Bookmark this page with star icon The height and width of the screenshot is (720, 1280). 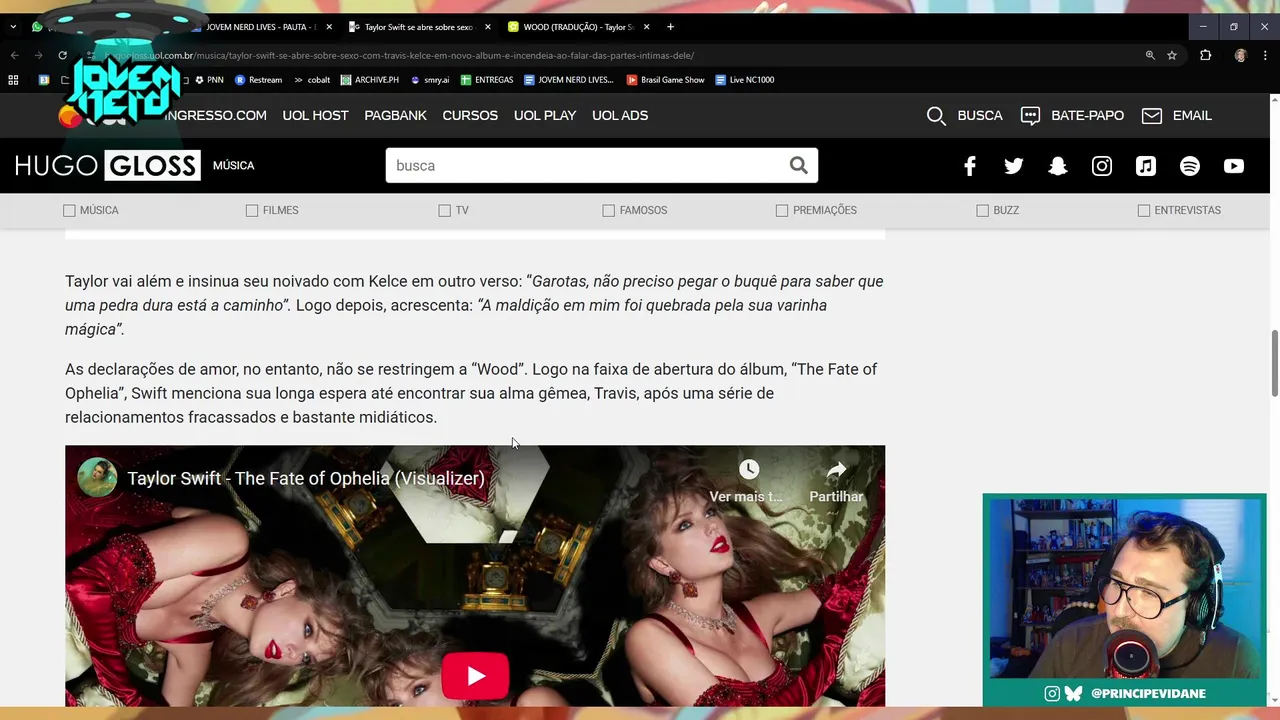pos(1172,55)
